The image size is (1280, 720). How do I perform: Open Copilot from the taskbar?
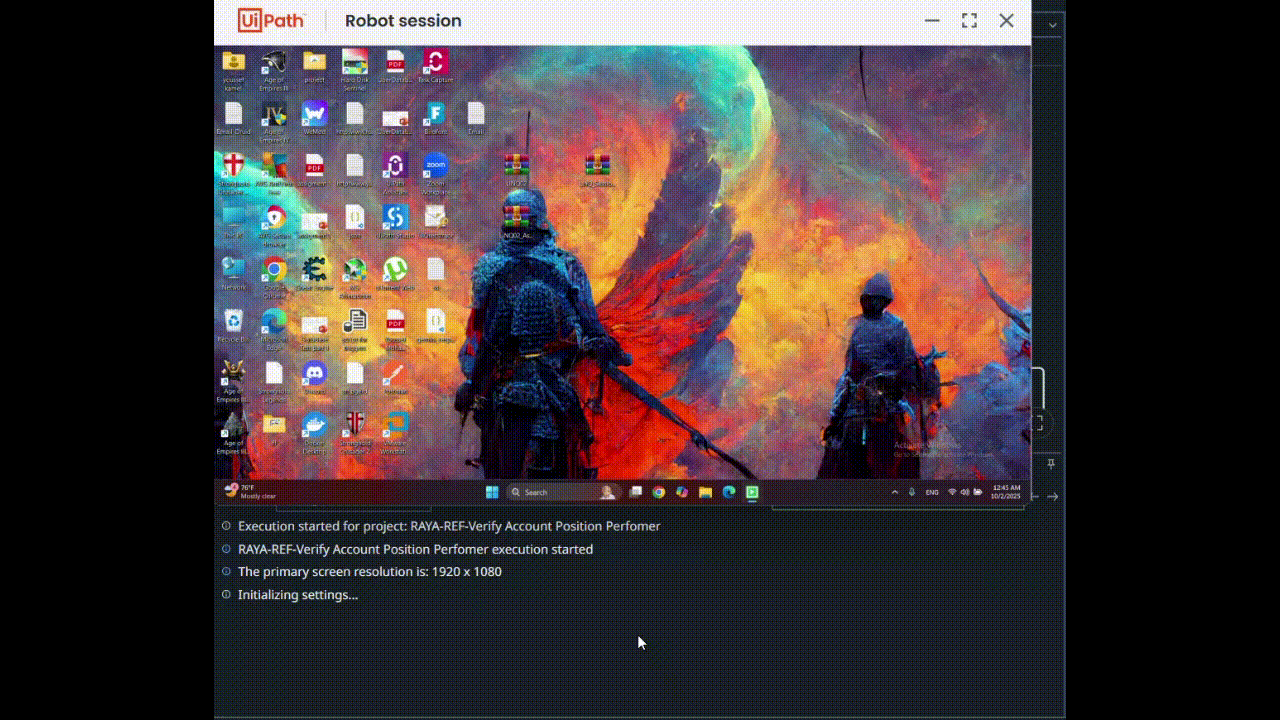pos(682,492)
